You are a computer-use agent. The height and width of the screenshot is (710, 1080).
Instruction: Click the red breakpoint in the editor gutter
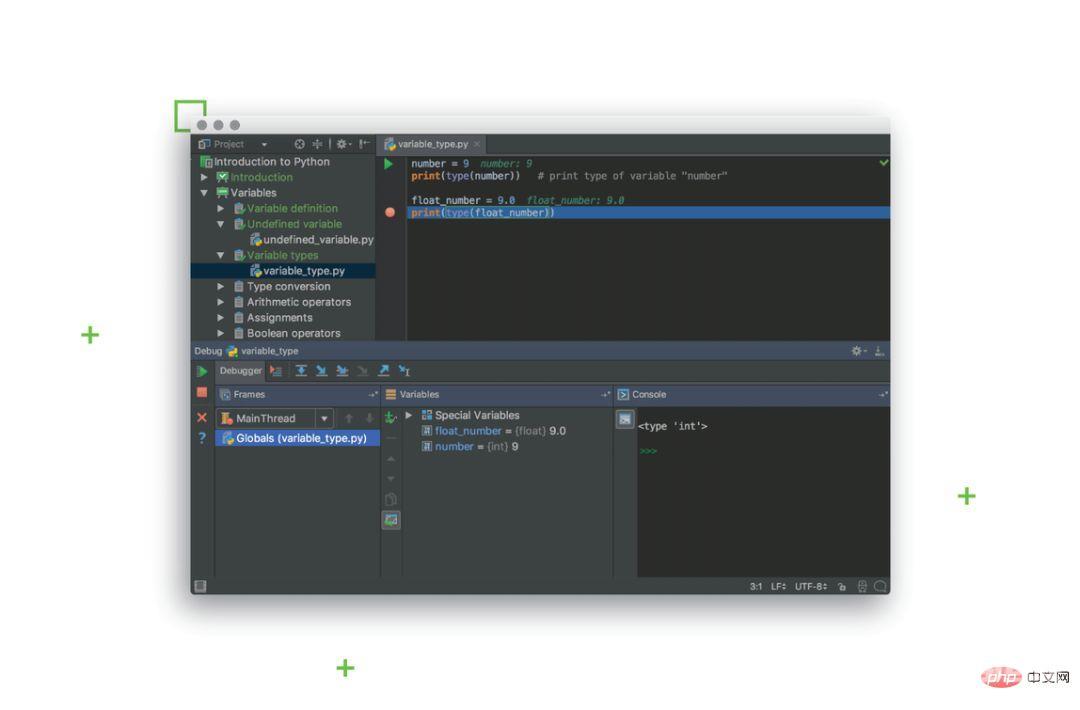(x=389, y=211)
